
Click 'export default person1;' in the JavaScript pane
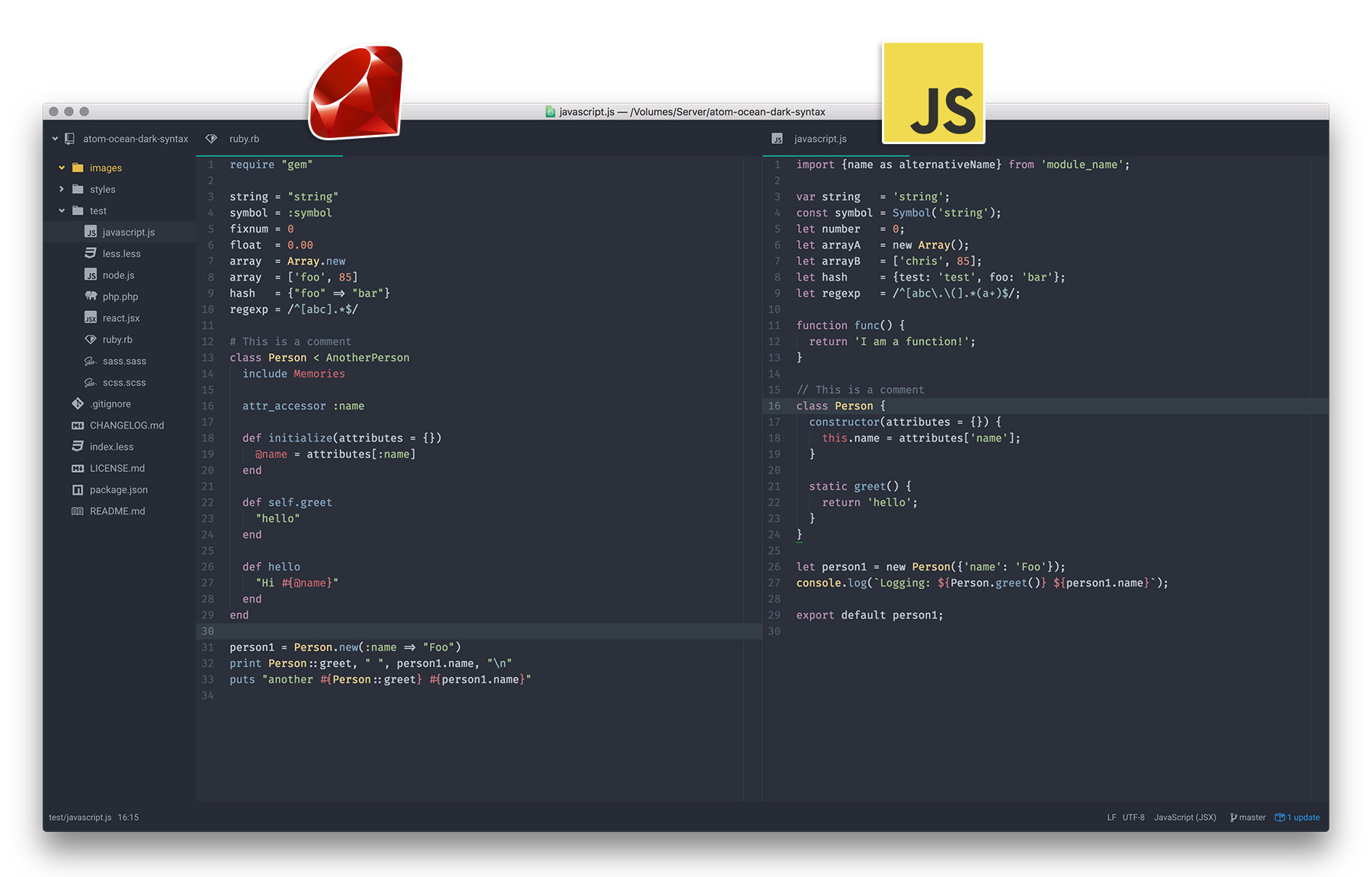pyautogui.click(x=870, y=615)
